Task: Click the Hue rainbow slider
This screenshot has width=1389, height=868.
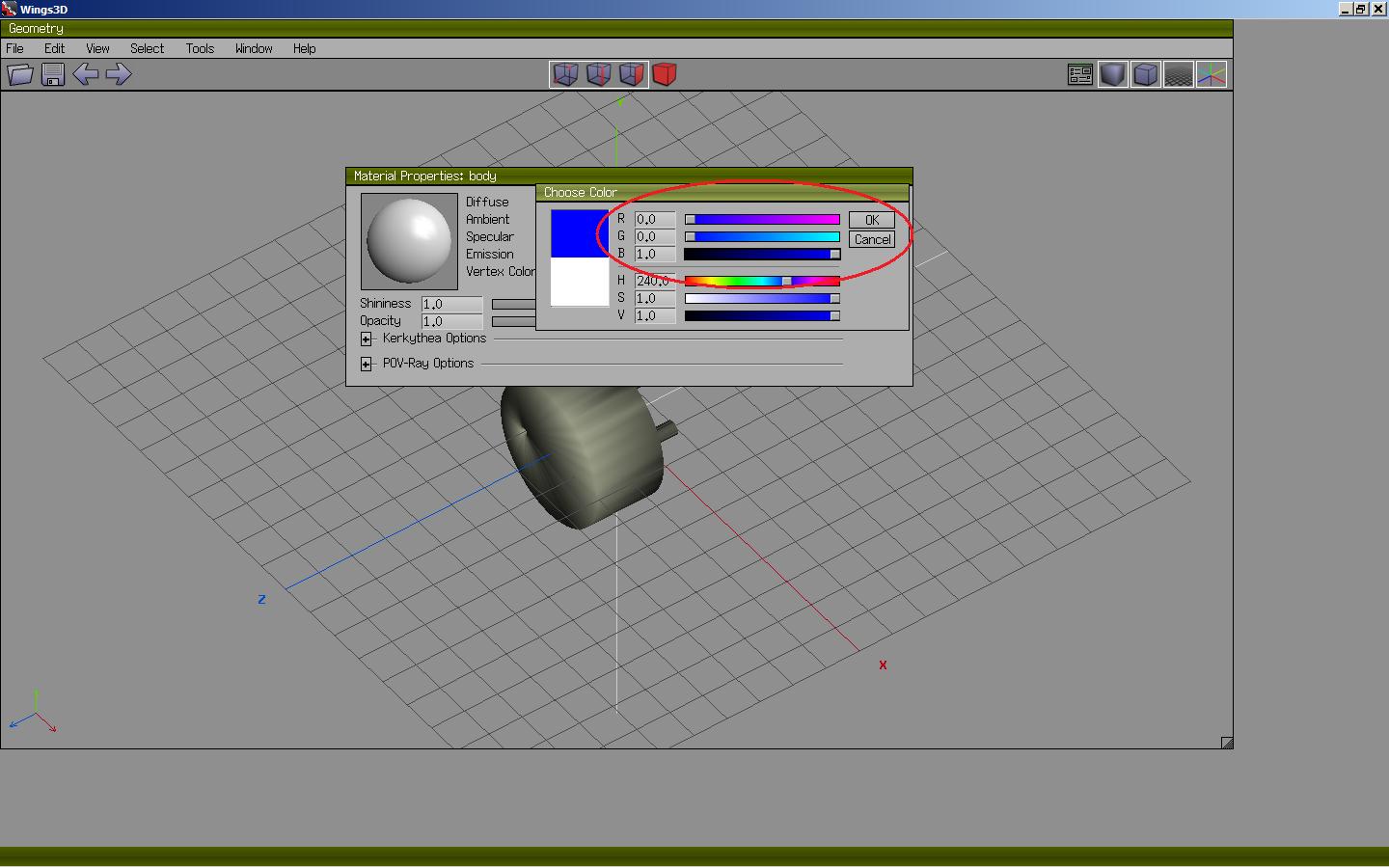Action: [x=762, y=281]
